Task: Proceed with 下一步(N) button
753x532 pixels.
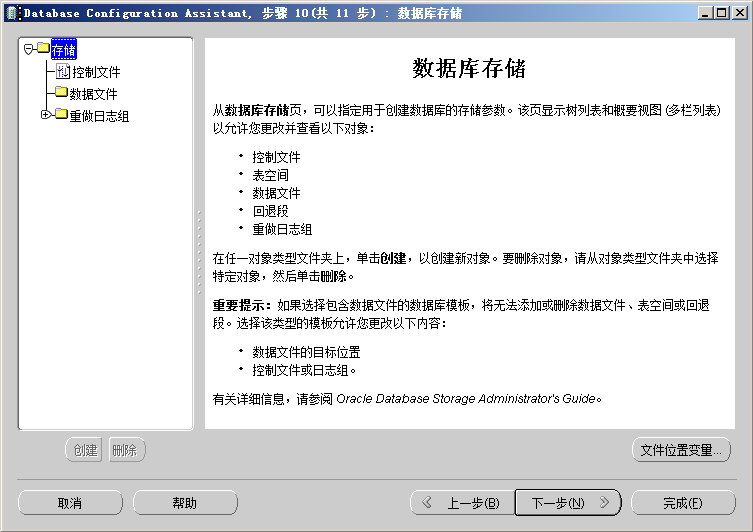Action: [x=568, y=503]
